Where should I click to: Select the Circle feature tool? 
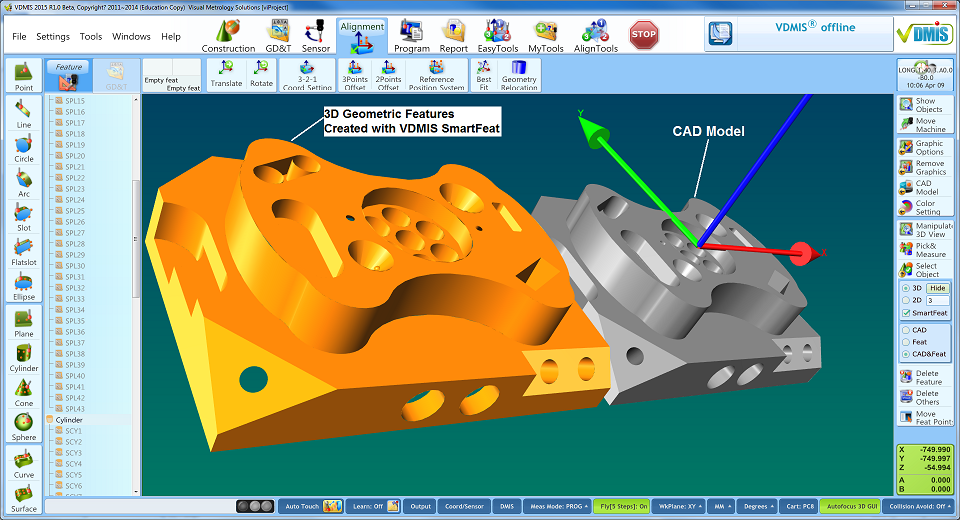(x=24, y=148)
